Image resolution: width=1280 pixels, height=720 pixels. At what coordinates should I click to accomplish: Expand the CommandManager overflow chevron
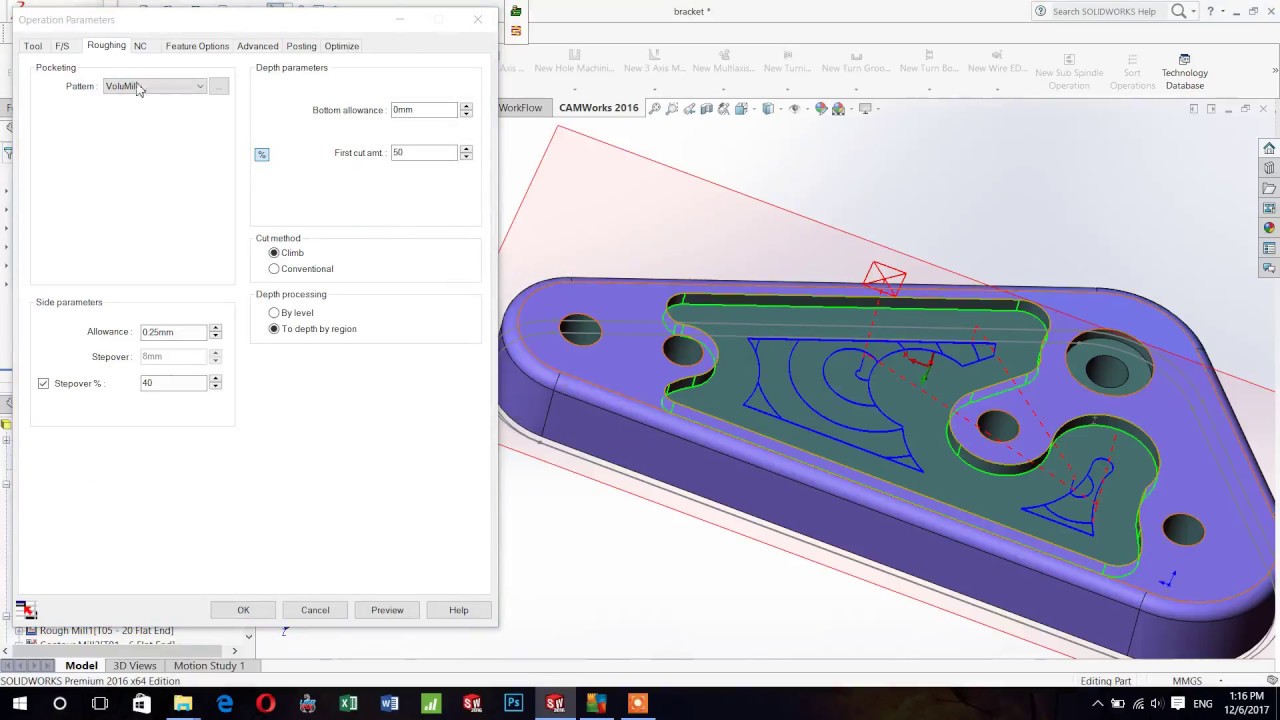click(1275, 70)
